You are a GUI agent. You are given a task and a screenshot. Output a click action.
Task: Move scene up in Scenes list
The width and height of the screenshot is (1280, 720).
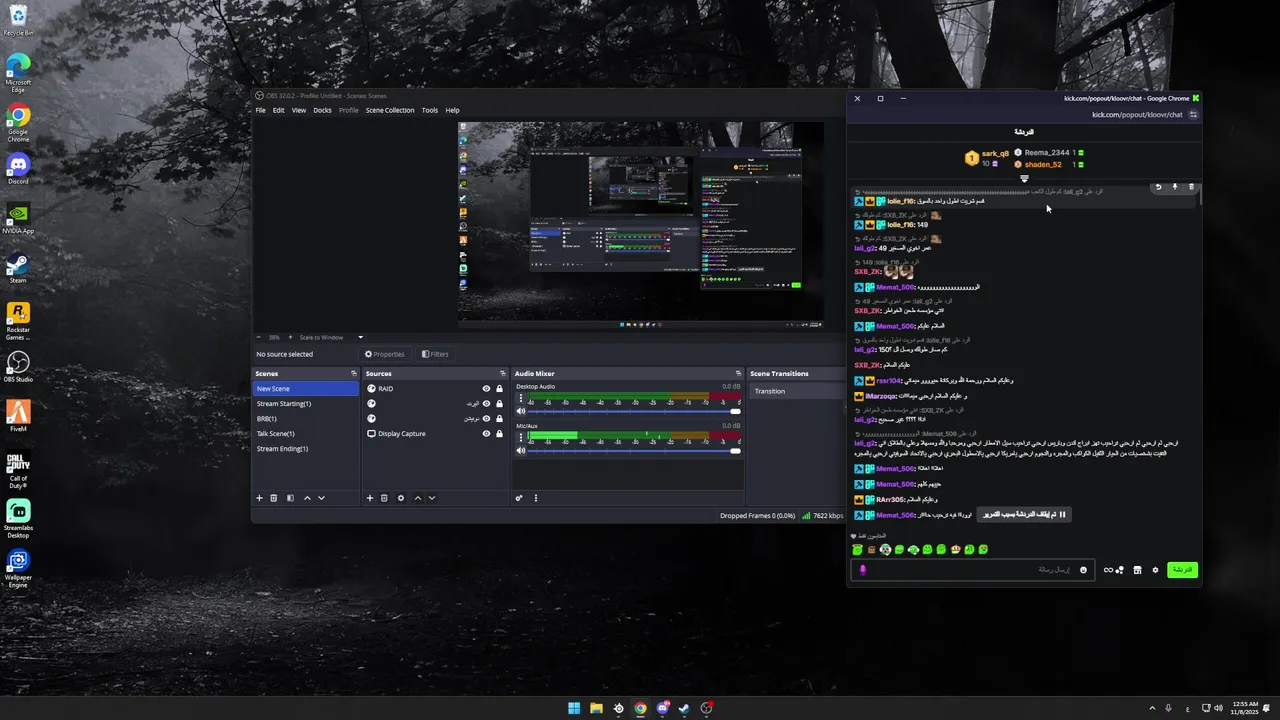(307, 498)
